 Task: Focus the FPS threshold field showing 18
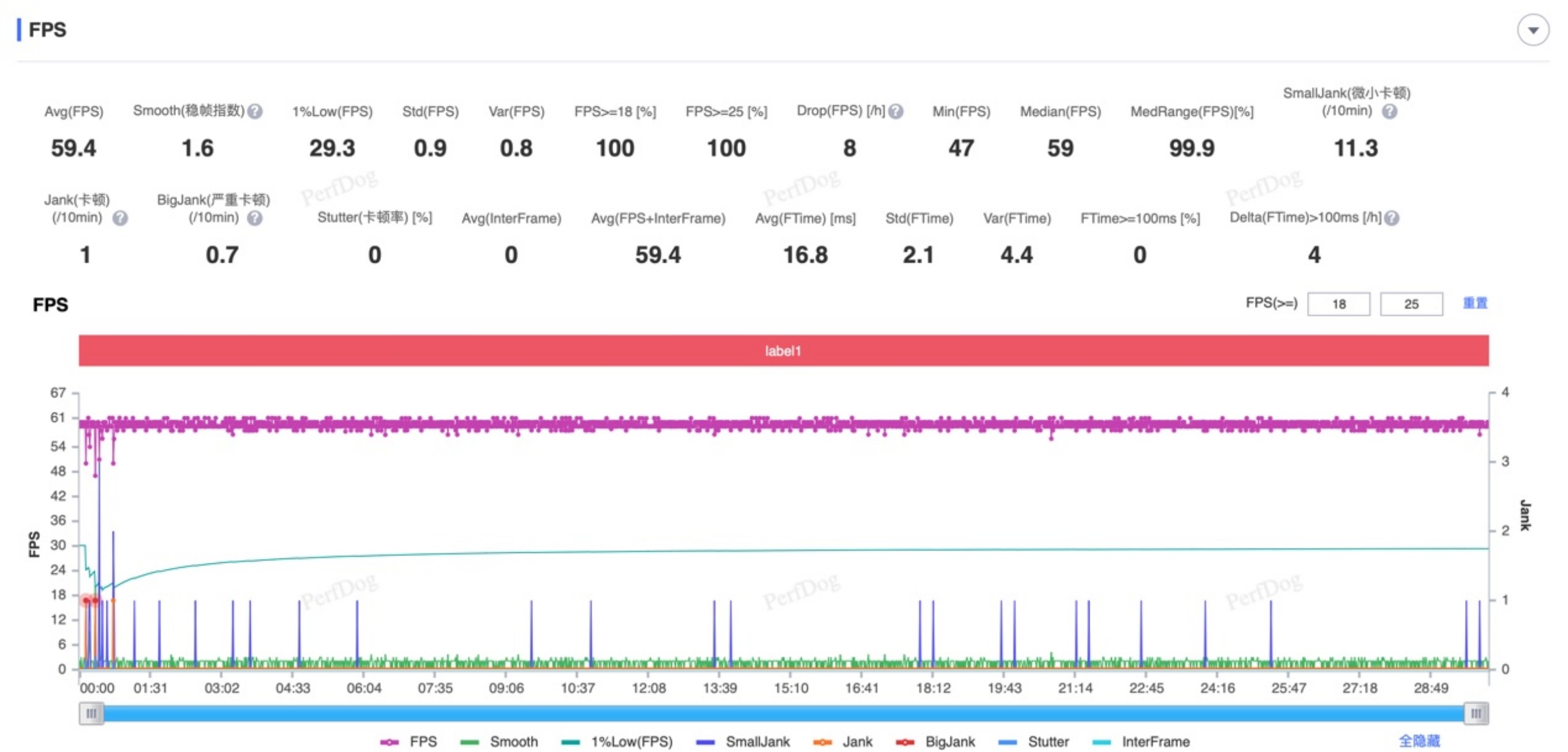1338,304
